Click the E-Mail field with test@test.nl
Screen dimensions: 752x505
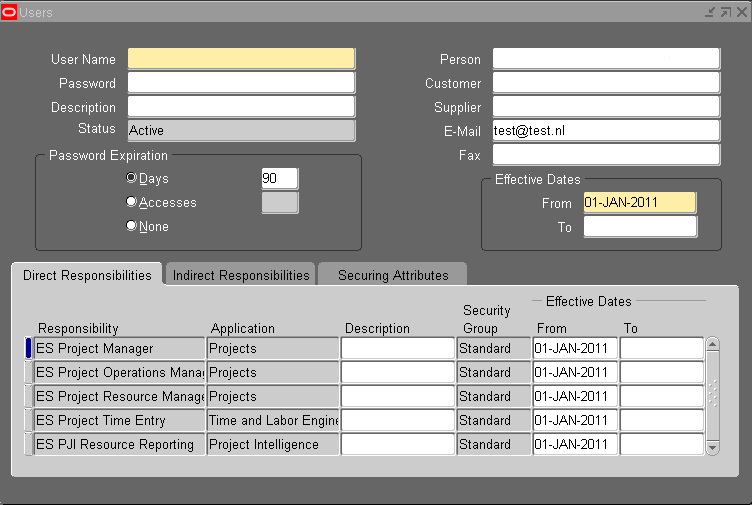coord(606,130)
